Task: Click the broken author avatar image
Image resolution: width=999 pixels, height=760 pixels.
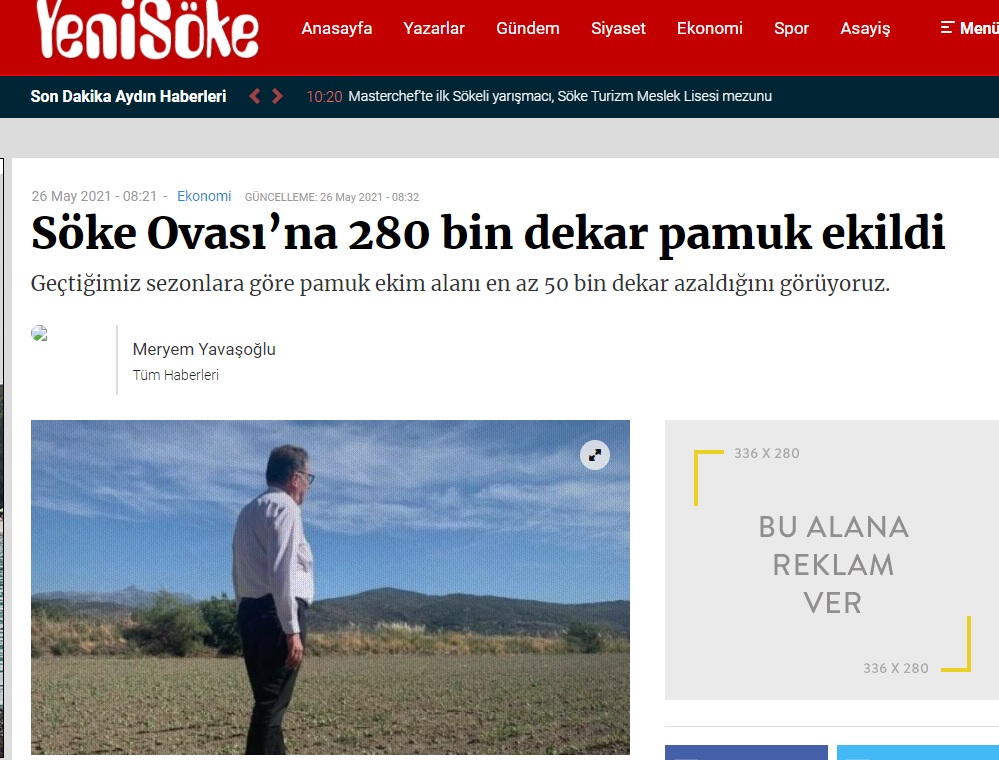Action: (40, 333)
